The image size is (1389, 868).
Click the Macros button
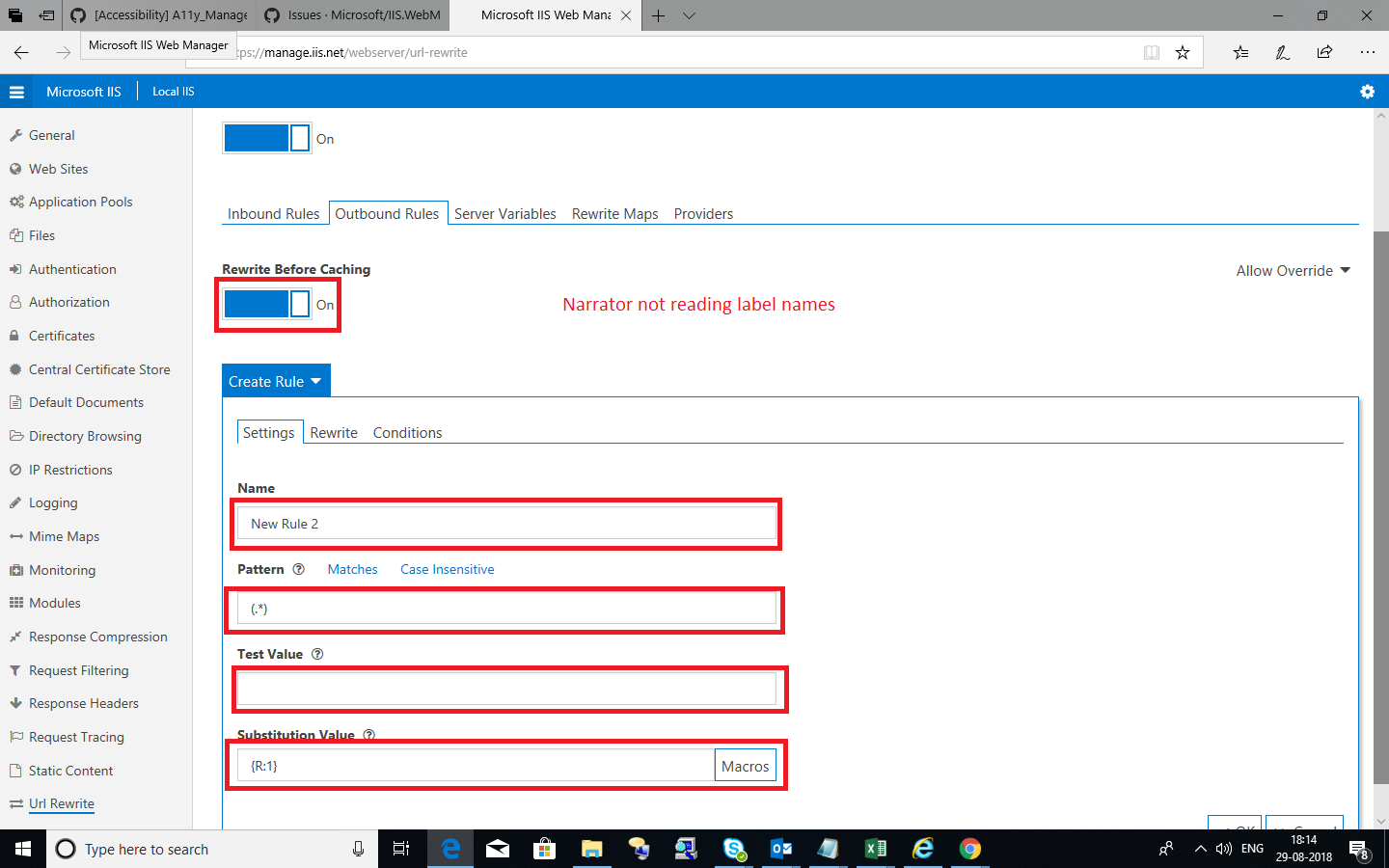tap(745, 765)
